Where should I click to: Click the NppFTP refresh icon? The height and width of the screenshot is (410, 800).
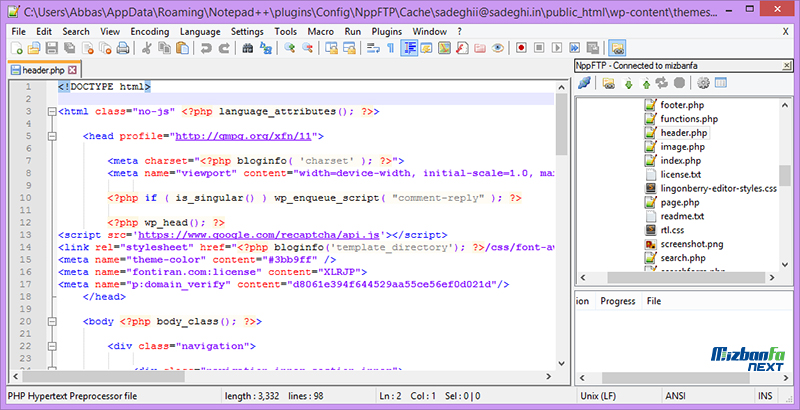pyautogui.click(x=662, y=83)
